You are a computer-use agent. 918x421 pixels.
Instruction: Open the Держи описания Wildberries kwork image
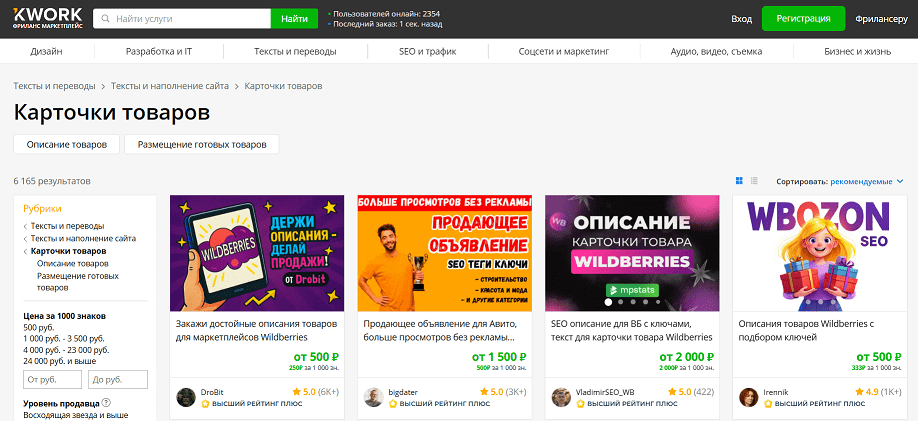pos(257,253)
